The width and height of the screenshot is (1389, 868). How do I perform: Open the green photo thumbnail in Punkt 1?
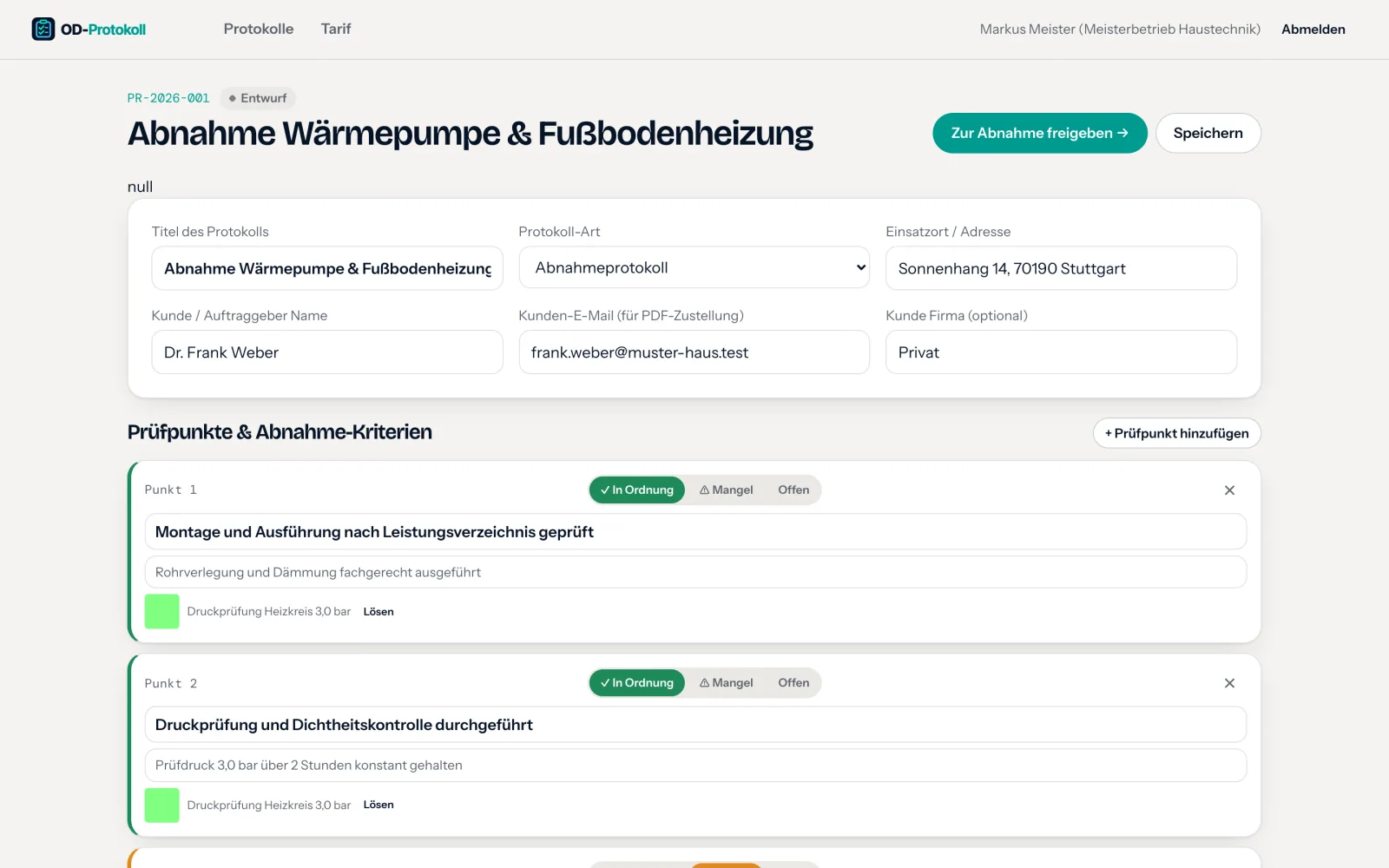click(161, 611)
